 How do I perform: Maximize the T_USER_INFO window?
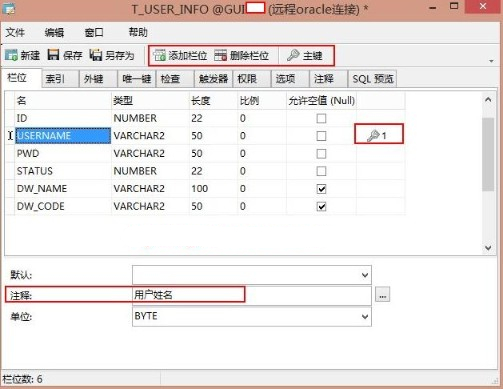click(x=454, y=7)
